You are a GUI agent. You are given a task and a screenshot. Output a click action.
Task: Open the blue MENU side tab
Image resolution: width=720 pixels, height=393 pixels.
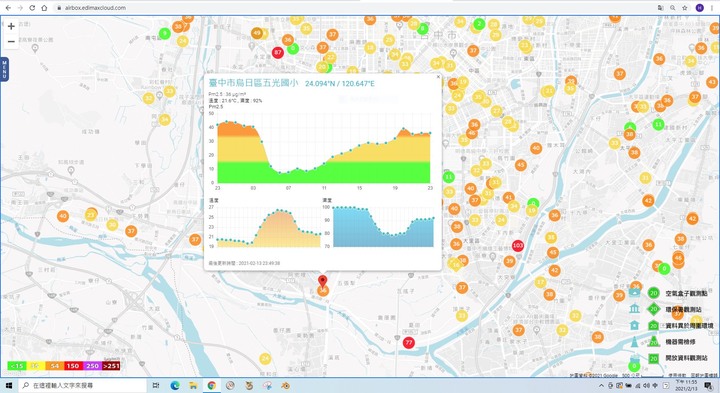click(x=4, y=69)
